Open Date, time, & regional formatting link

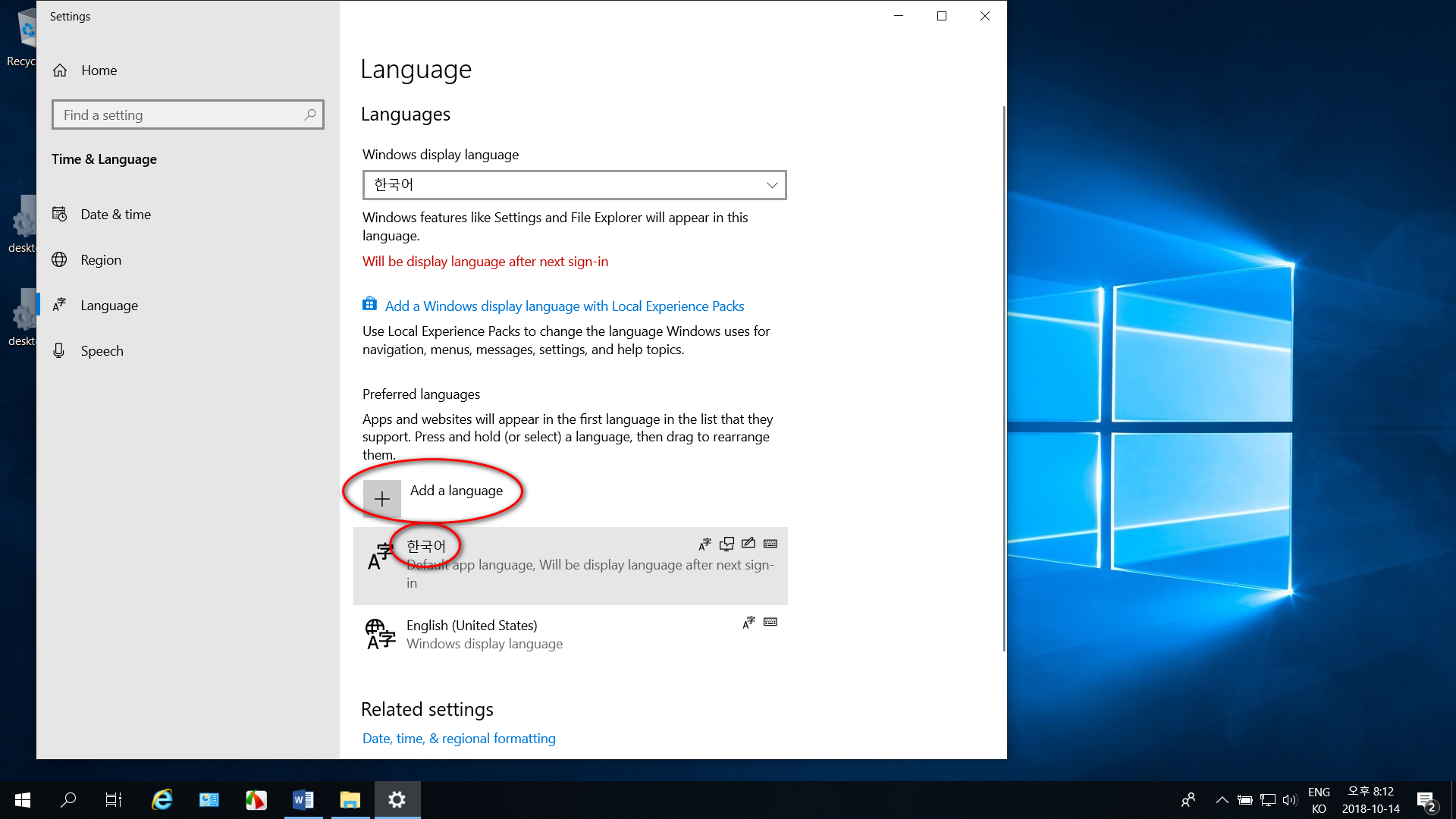[x=459, y=738]
